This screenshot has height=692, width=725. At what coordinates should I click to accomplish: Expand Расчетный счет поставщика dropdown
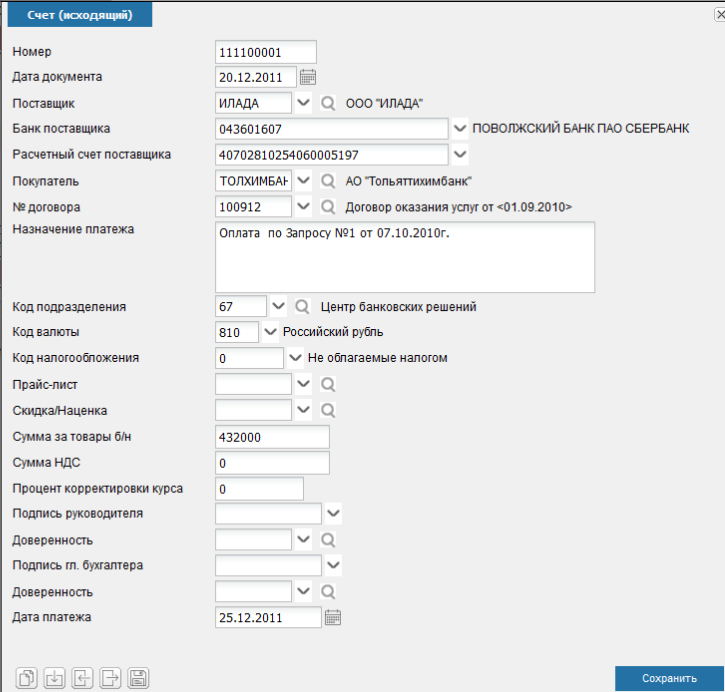tap(460, 154)
